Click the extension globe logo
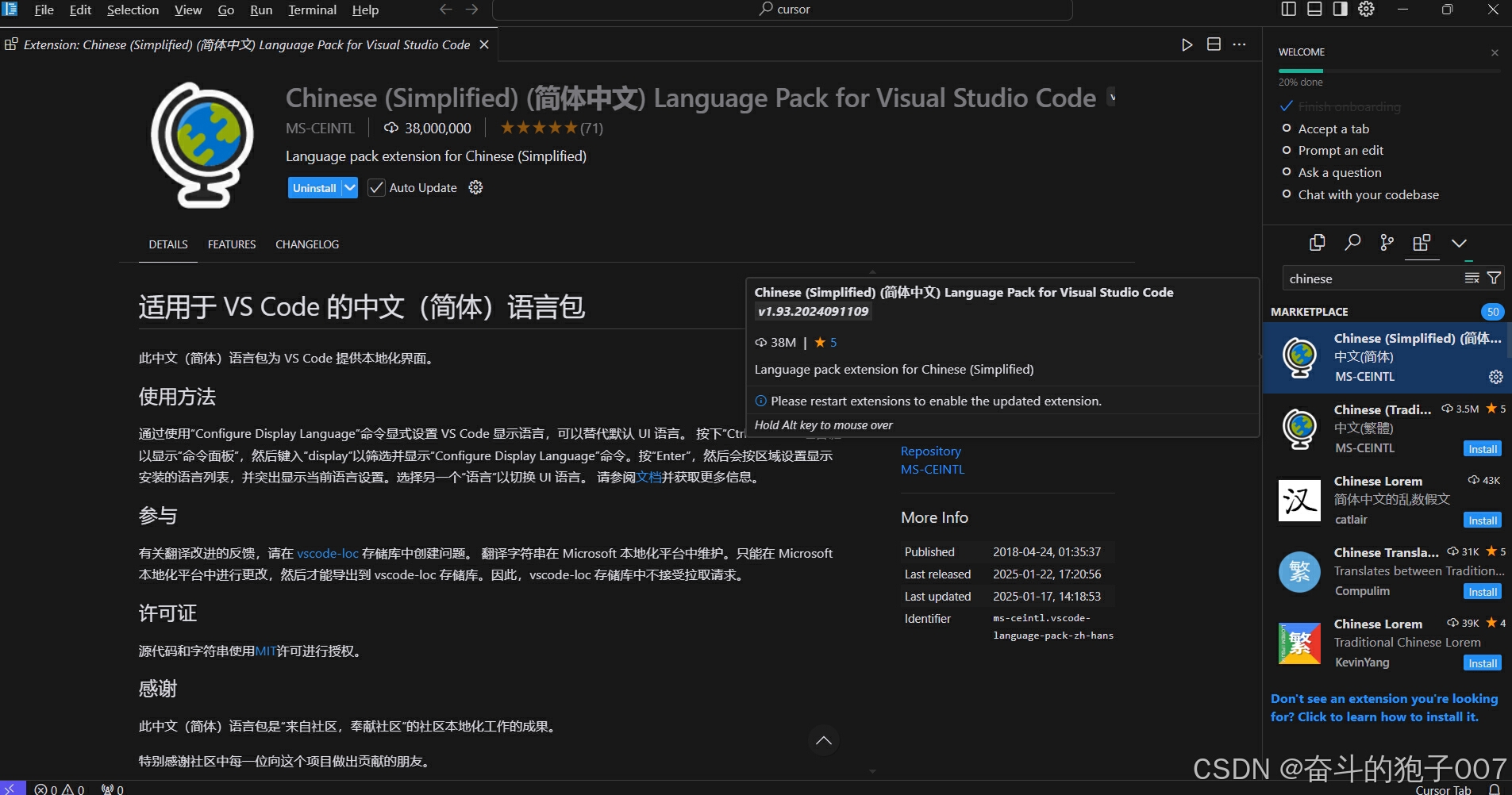Screen dimensions: 1512x795 pyautogui.click(x=202, y=144)
